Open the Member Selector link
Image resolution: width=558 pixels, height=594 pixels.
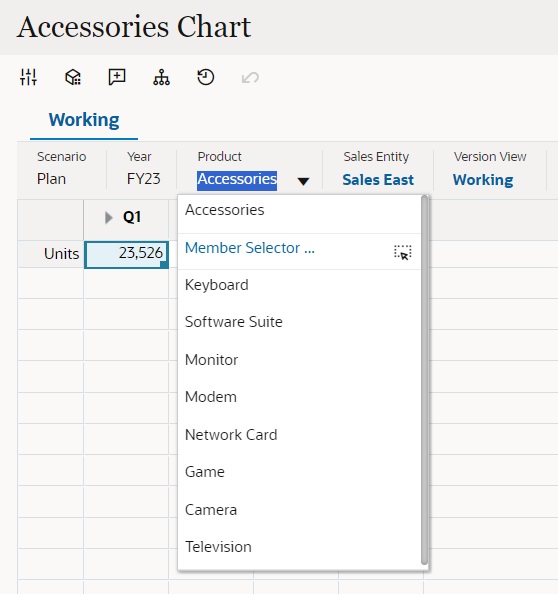(x=250, y=248)
